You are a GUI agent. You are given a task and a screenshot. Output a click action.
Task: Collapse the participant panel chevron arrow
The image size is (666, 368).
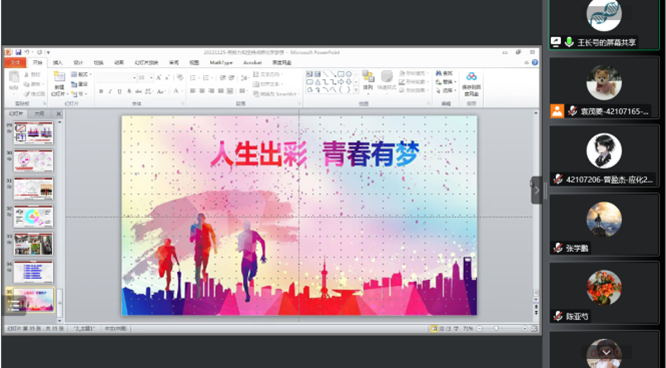pos(536,190)
